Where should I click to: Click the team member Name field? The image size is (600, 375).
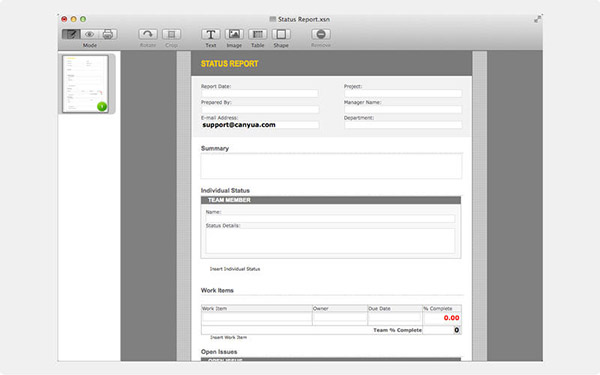330,218
